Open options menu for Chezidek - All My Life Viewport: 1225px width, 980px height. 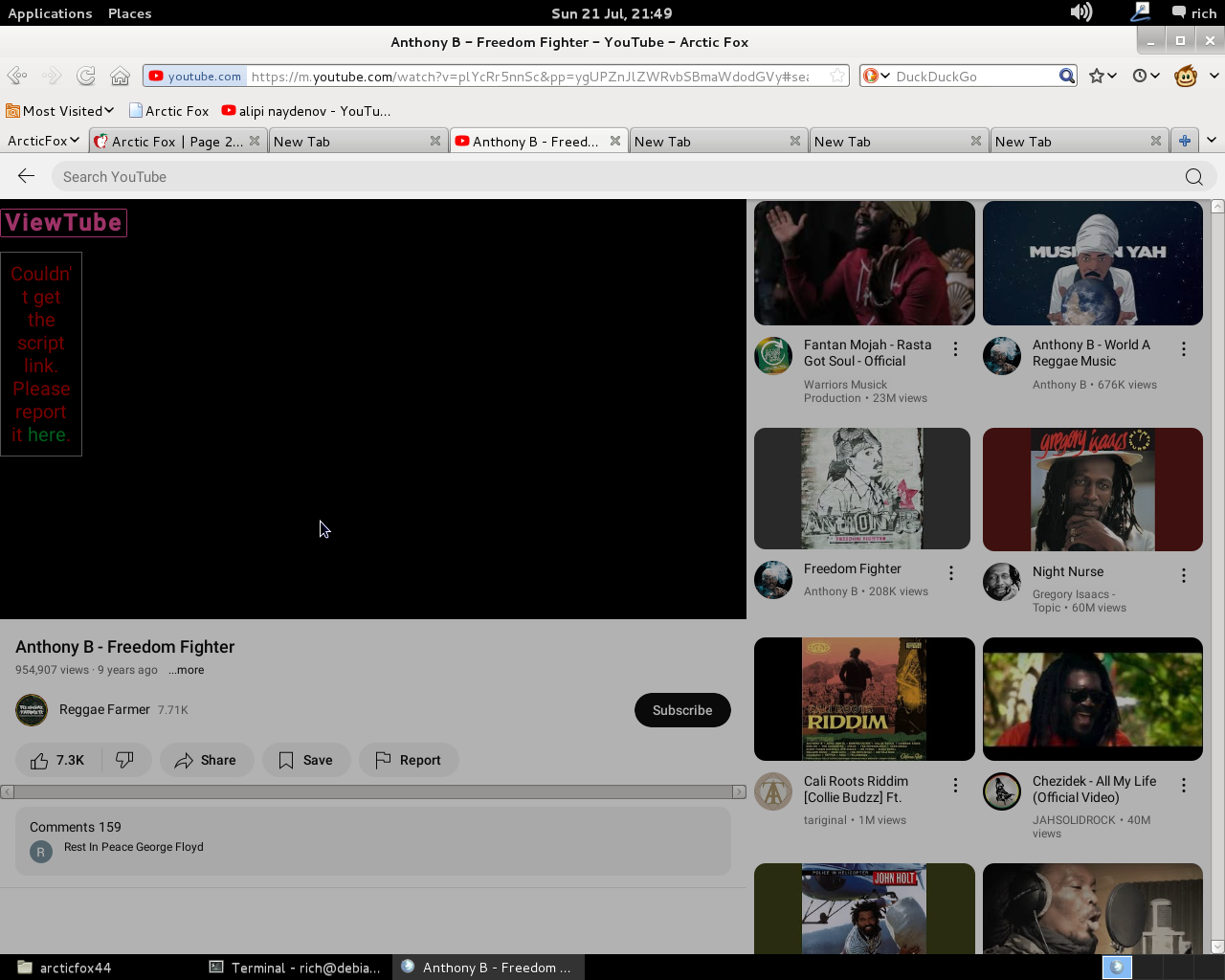[1184, 785]
